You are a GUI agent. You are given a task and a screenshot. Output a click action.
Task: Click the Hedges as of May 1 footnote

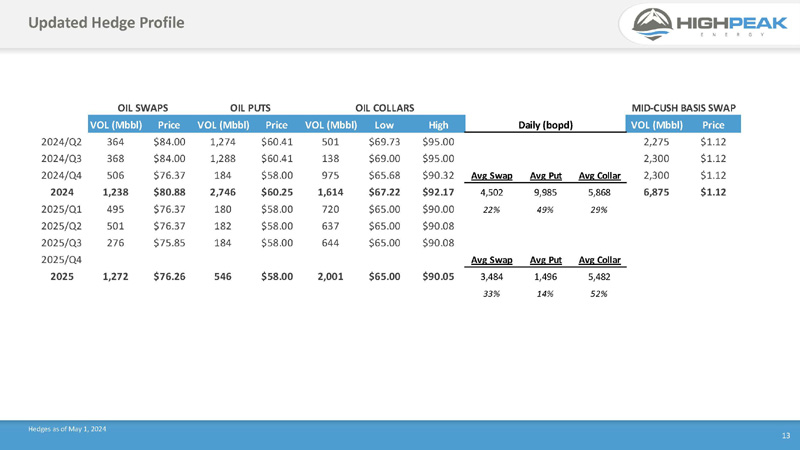(x=67, y=429)
